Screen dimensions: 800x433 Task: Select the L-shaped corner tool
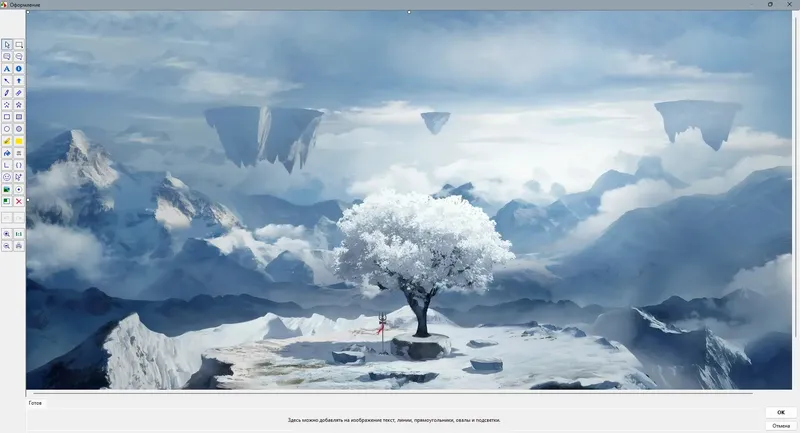point(7,165)
